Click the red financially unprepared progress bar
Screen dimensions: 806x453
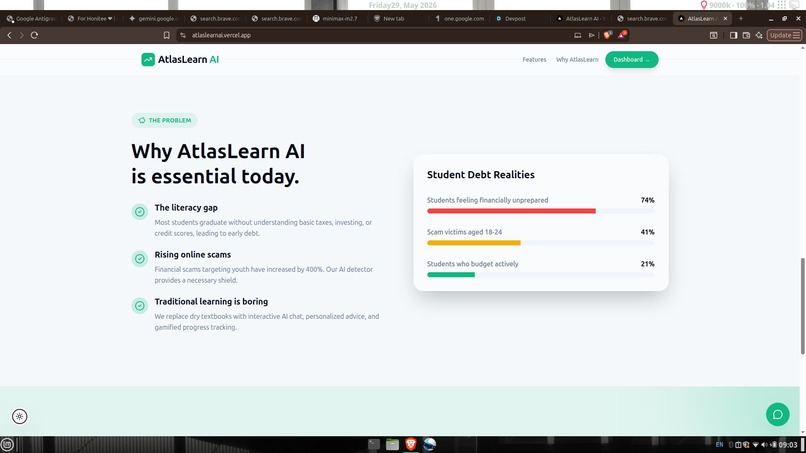pyautogui.click(x=511, y=211)
